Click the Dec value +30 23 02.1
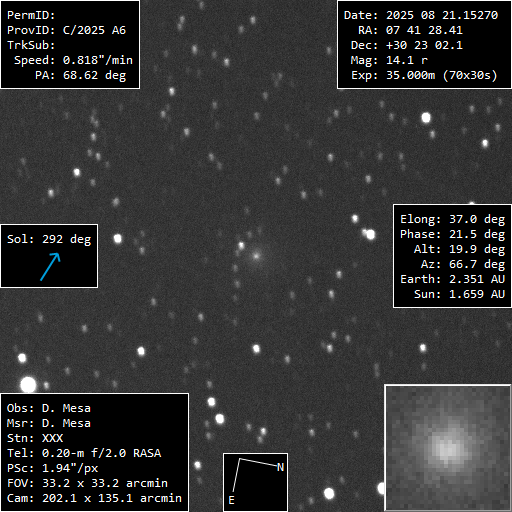512x512 pixels. 424,45
